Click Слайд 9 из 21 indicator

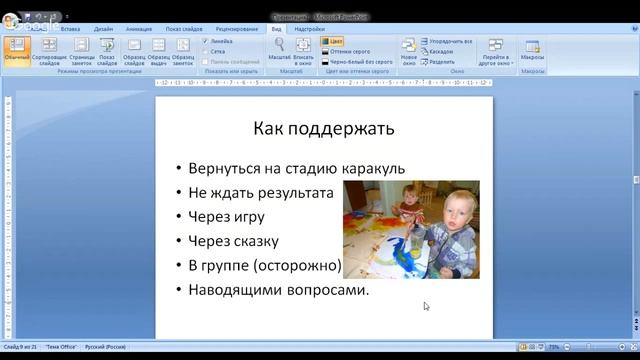click(x=20, y=347)
